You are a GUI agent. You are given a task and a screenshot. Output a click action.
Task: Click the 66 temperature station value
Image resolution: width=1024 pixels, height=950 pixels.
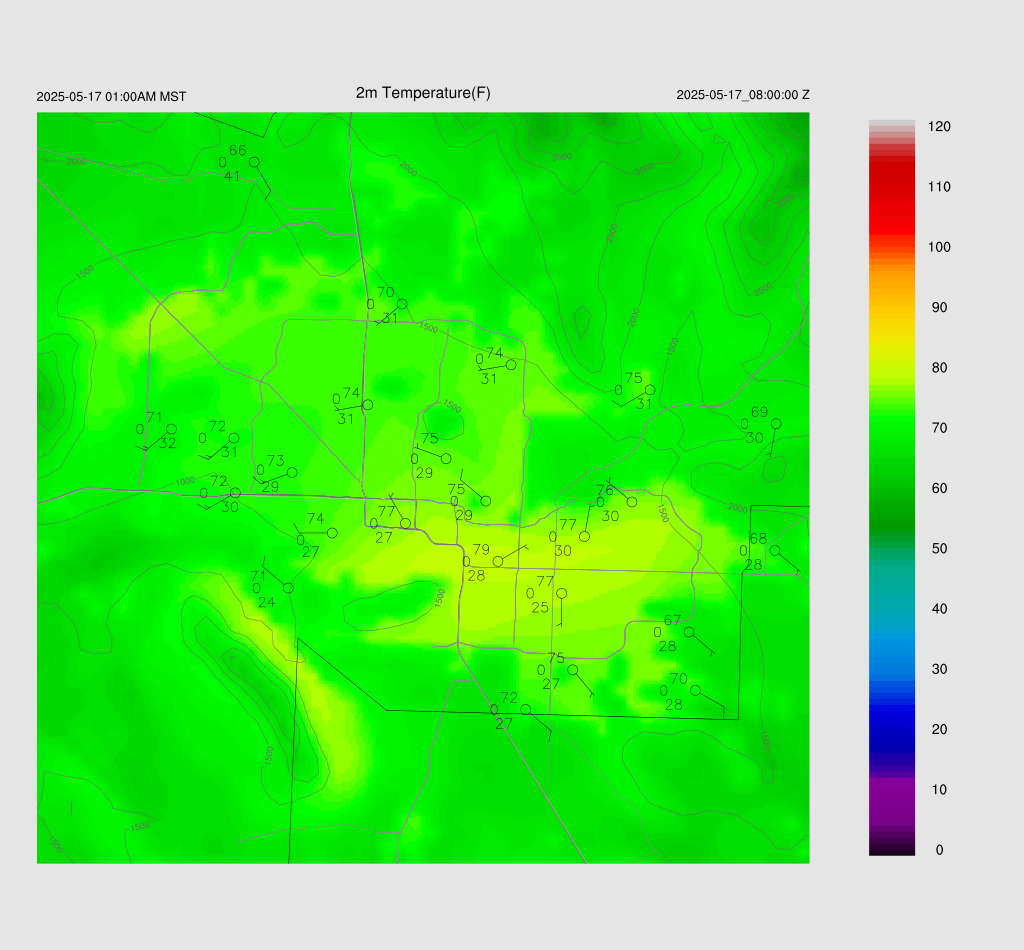click(x=238, y=150)
